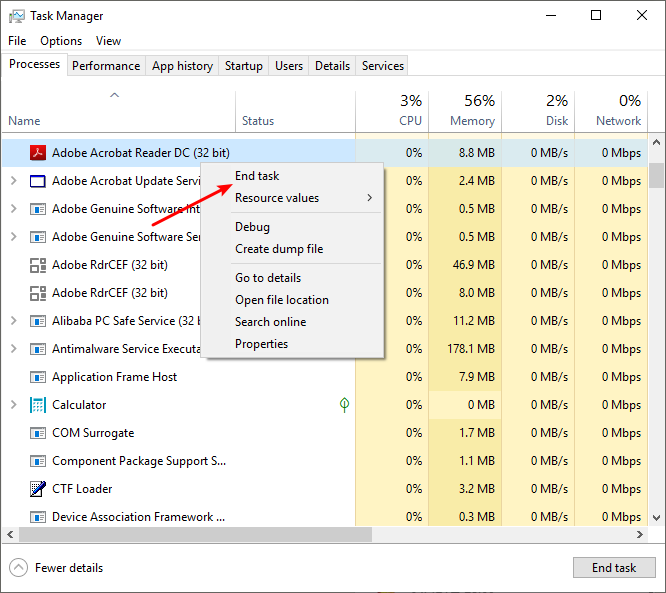Click the Antimalware Service Executable icon
This screenshot has height=593, width=666.
click(x=38, y=349)
